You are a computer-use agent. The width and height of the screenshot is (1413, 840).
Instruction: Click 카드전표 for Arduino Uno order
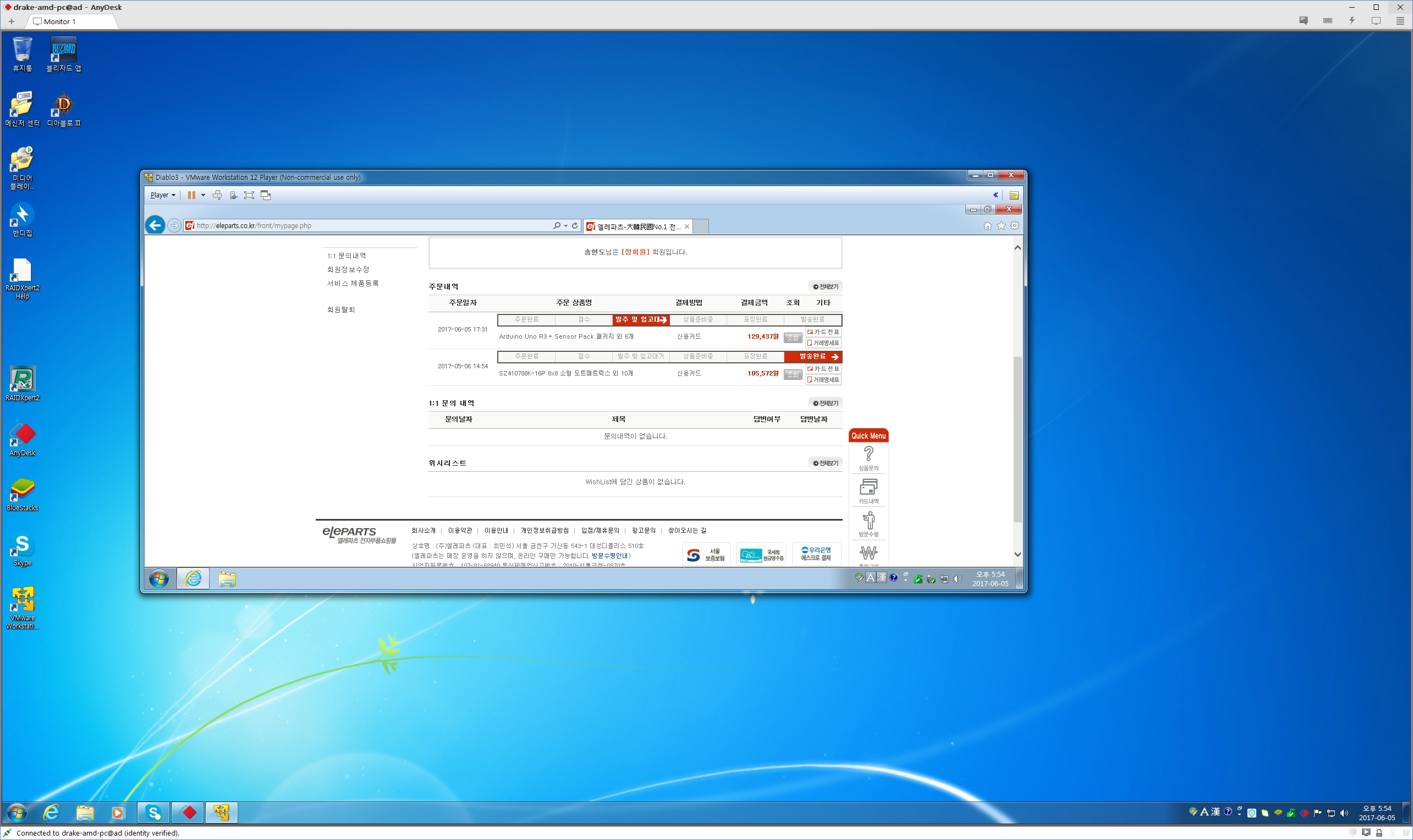coord(823,331)
